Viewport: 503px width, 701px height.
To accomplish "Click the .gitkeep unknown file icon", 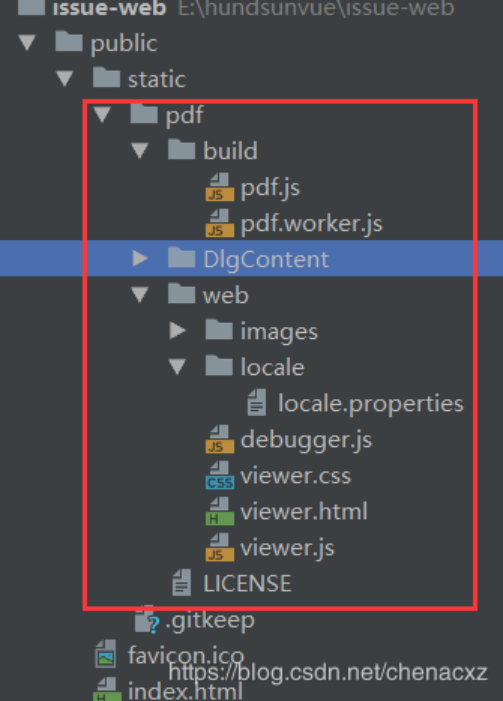I will tap(147, 620).
